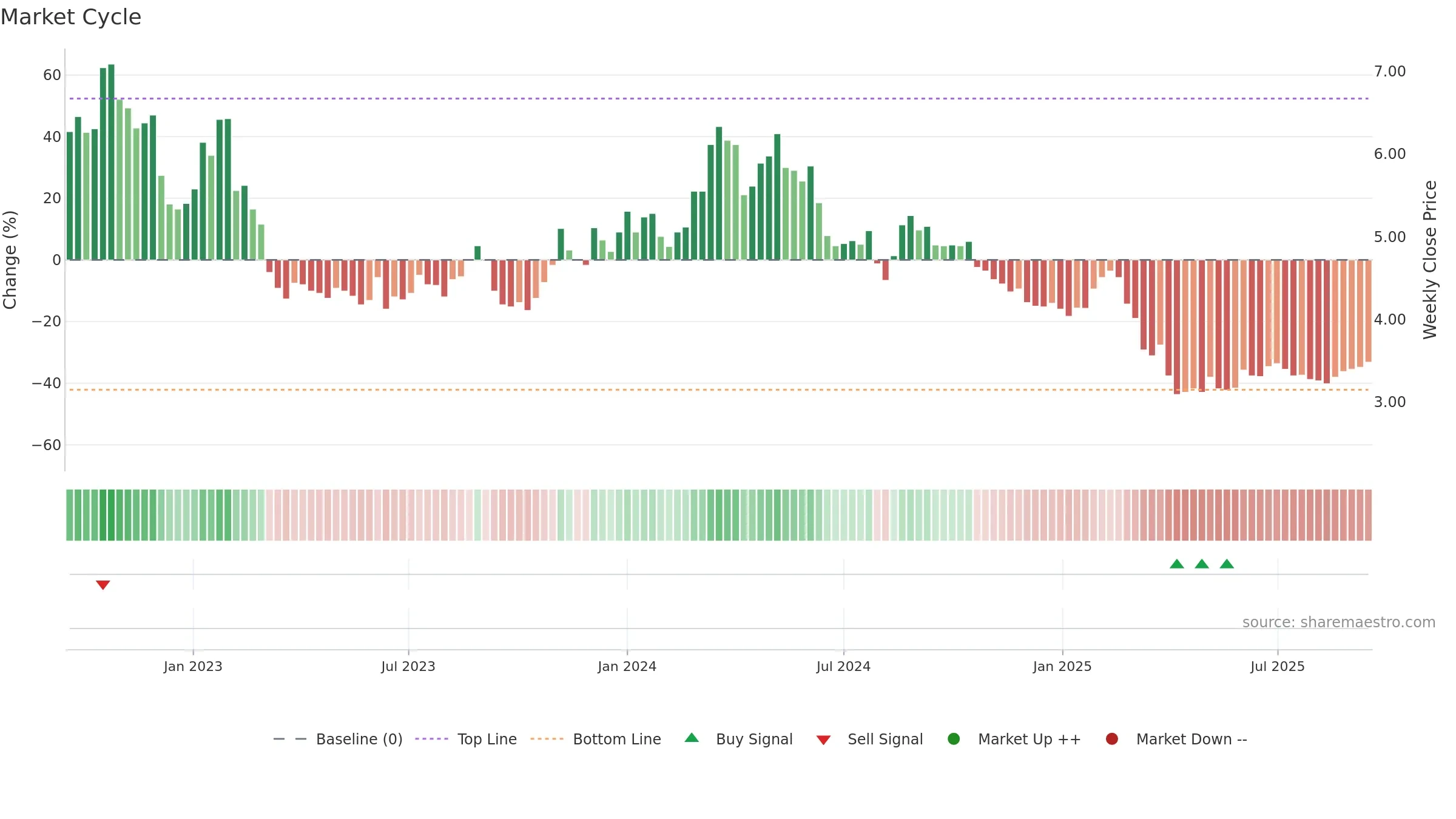Click the green Buy Signal triangle in legend
The image size is (1456, 819).
[692, 738]
